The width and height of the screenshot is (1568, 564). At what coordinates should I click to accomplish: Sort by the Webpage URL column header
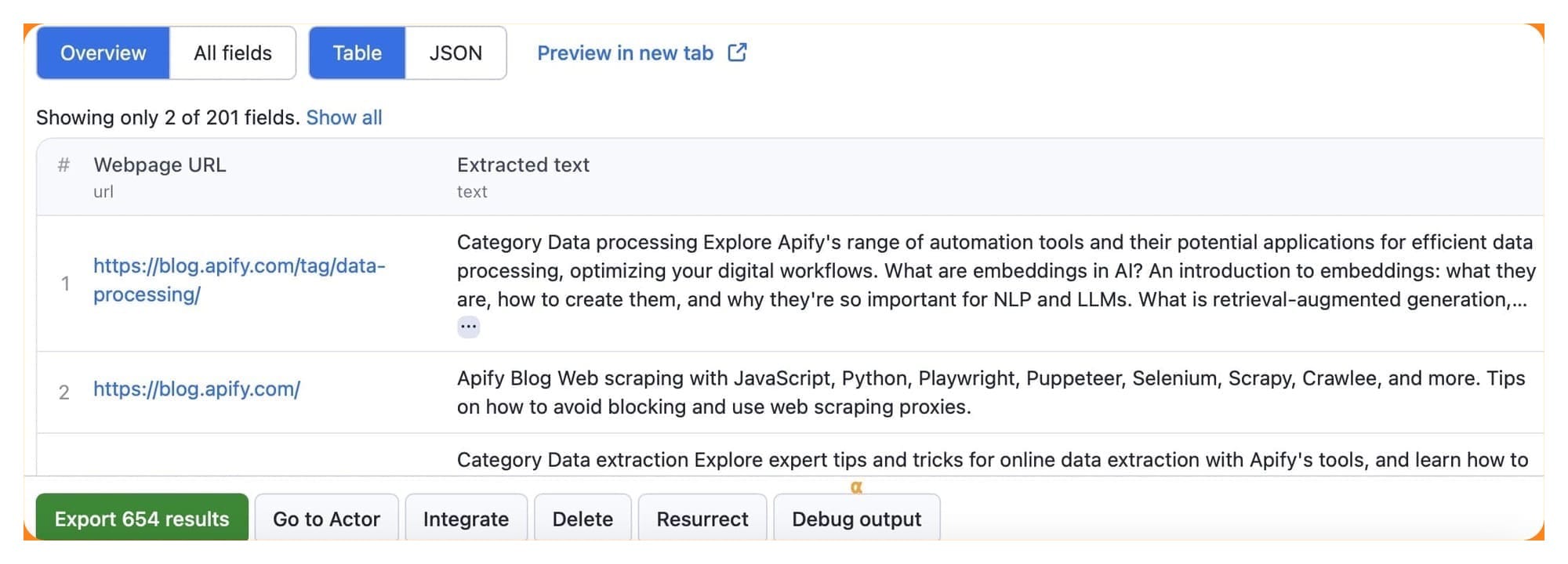(x=159, y=165)
